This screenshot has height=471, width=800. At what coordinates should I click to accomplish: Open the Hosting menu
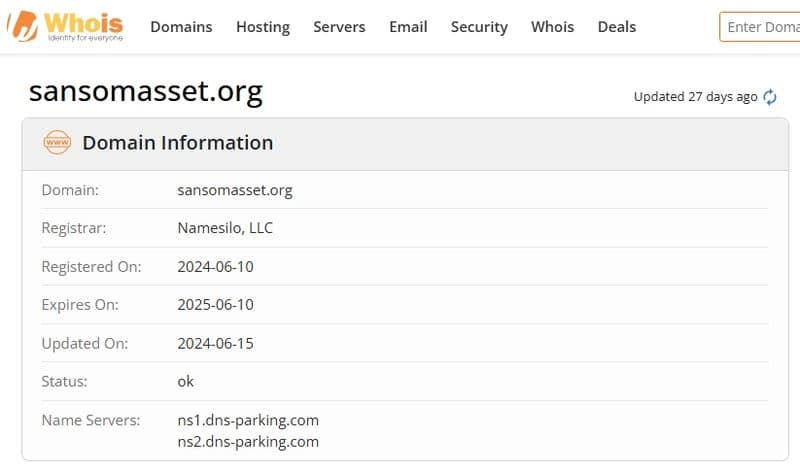coord(263,27)
